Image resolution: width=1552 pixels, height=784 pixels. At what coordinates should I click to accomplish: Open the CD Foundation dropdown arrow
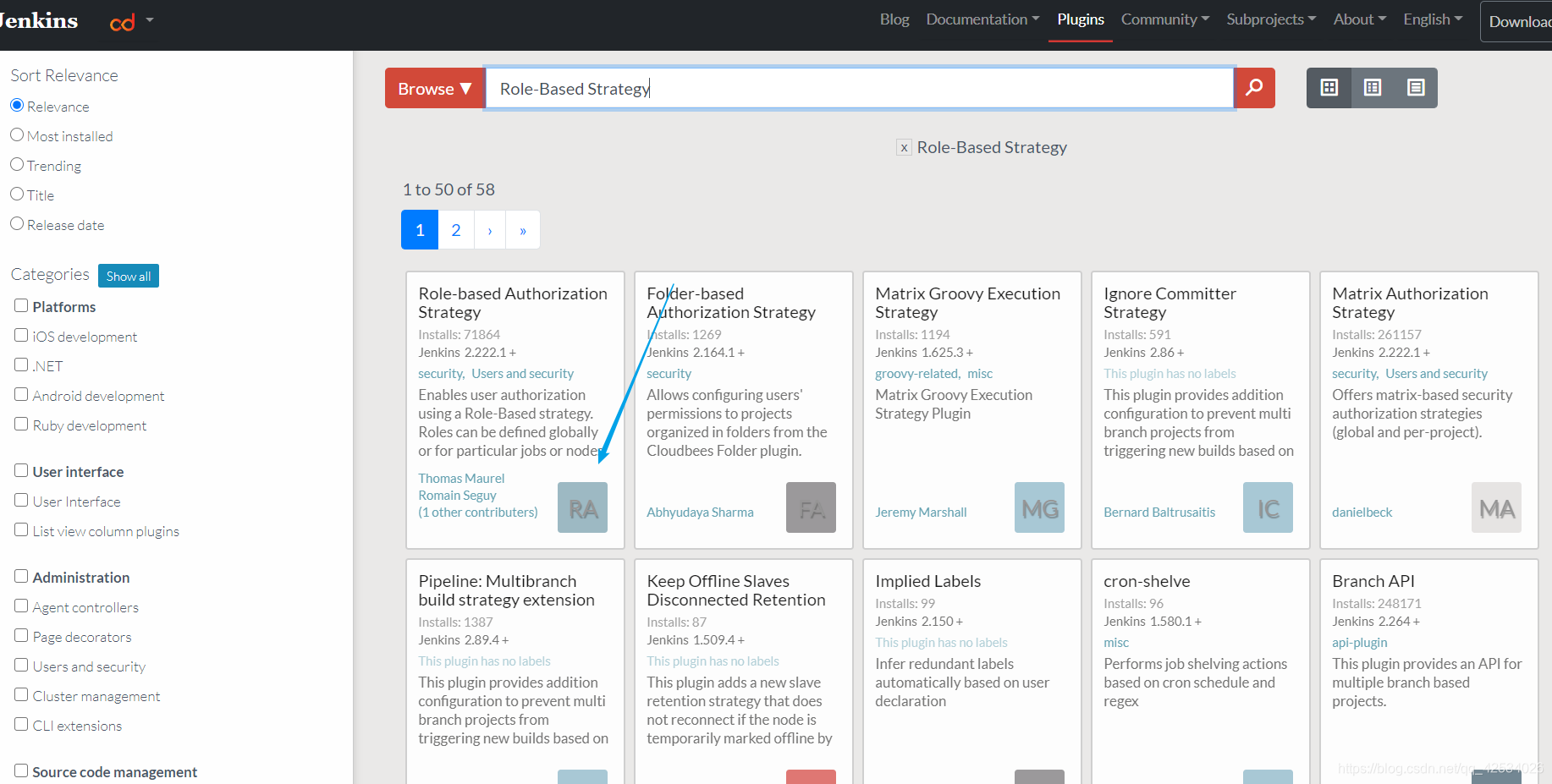(150, 19)
